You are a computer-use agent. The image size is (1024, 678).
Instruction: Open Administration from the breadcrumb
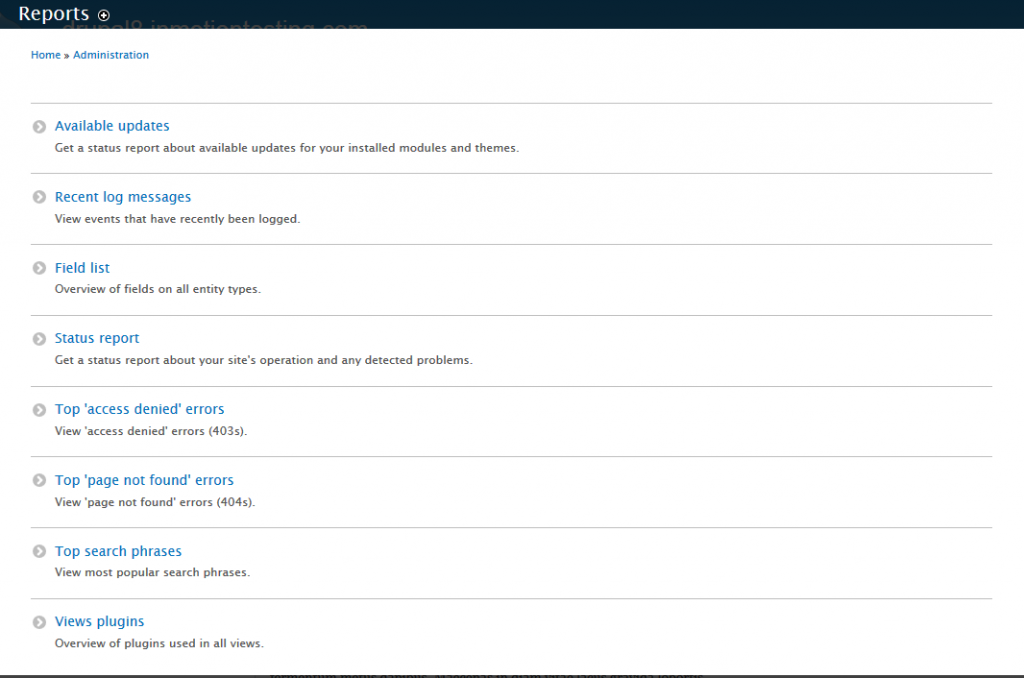110,55
